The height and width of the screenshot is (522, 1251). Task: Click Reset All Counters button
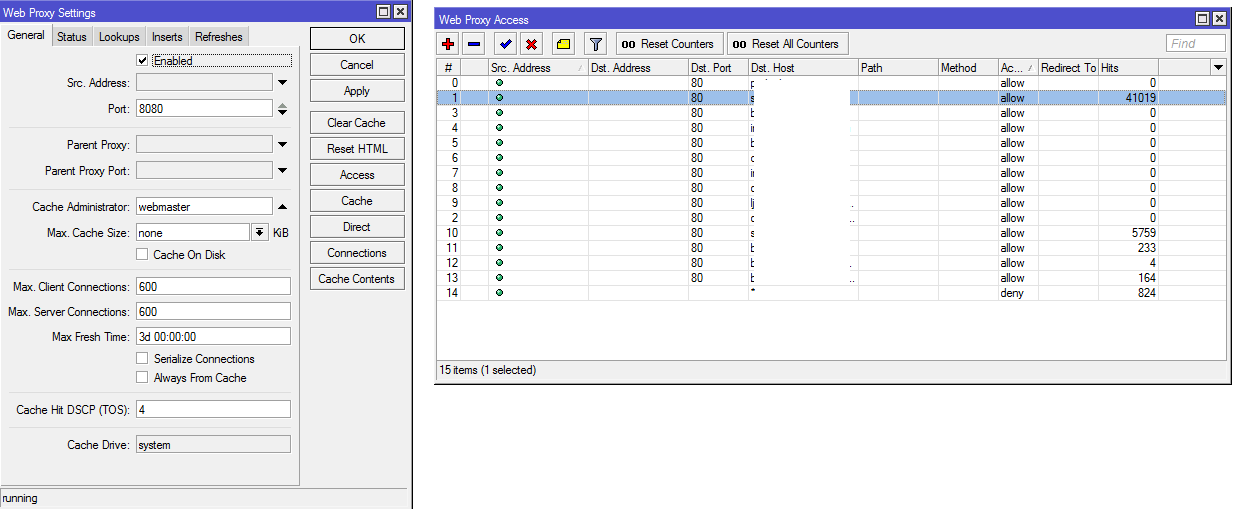coord(787,44)
